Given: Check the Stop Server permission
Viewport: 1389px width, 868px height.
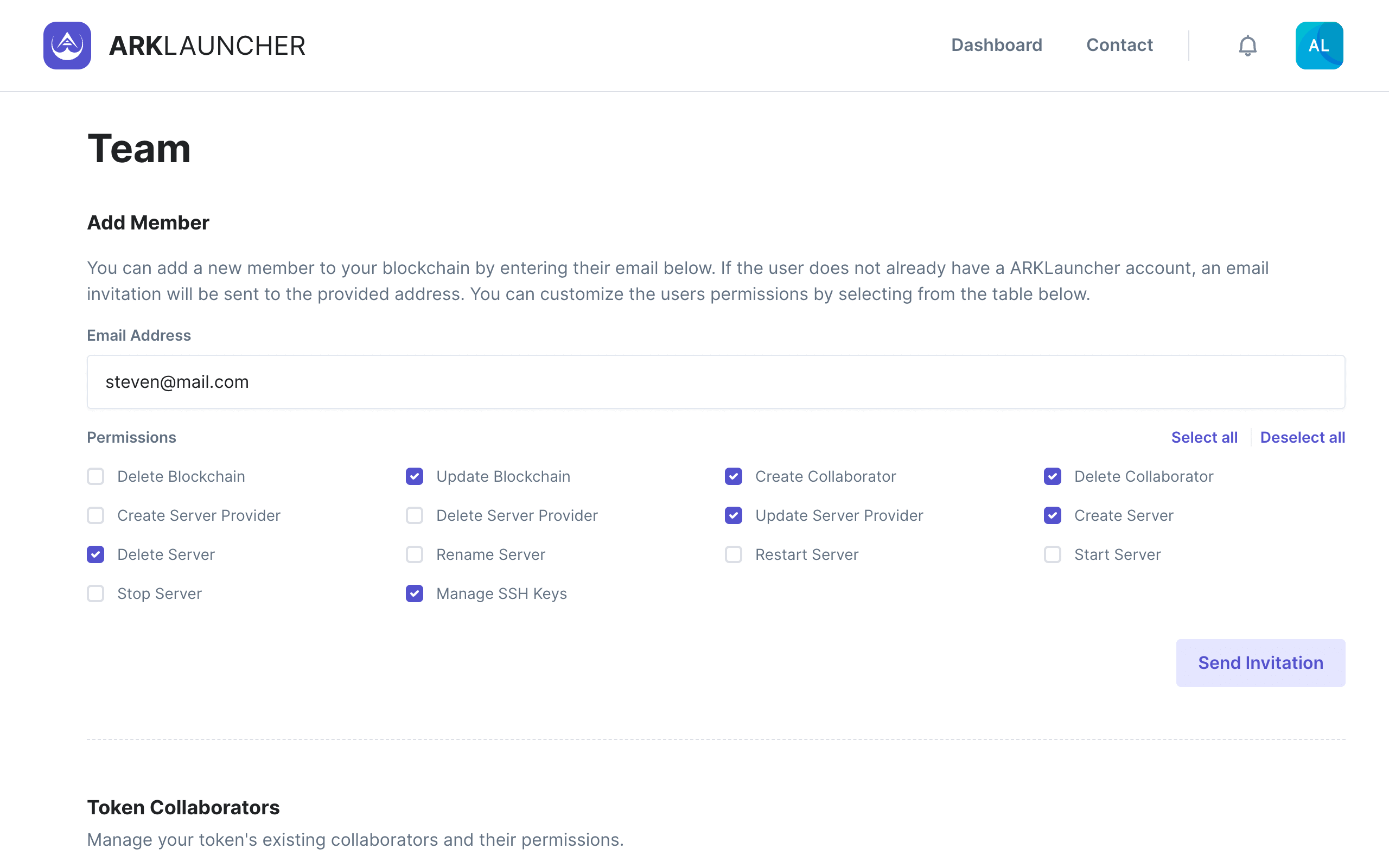Looking at the screenshot, I should point(96,593).
